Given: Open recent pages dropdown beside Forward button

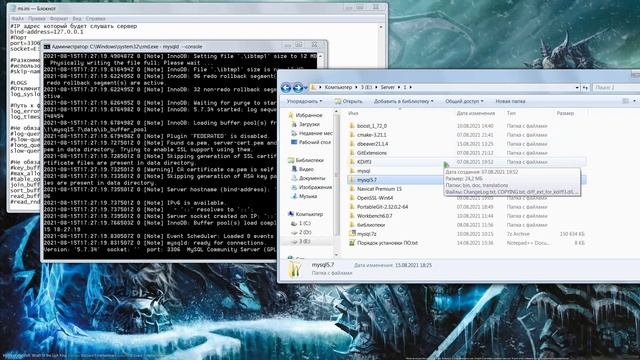Looking at the screenshot, I should tap(305, 88).
